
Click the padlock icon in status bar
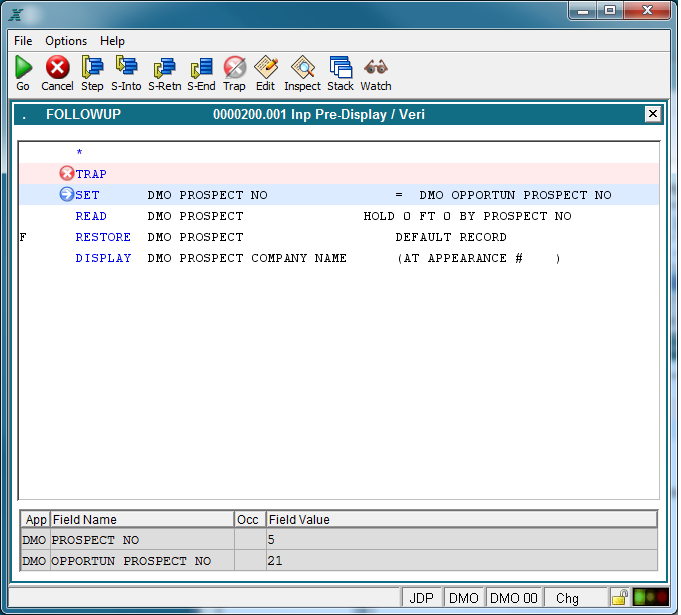coord(620,598)
